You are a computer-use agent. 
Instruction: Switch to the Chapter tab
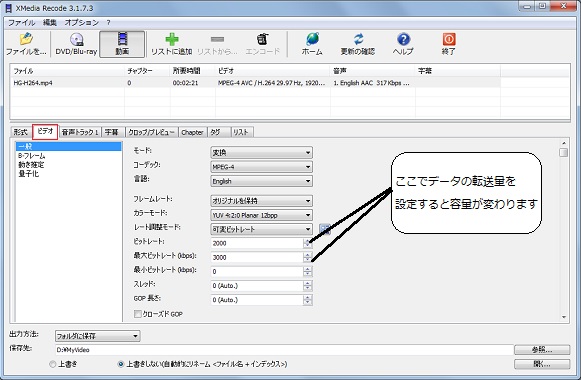[192, 132]
